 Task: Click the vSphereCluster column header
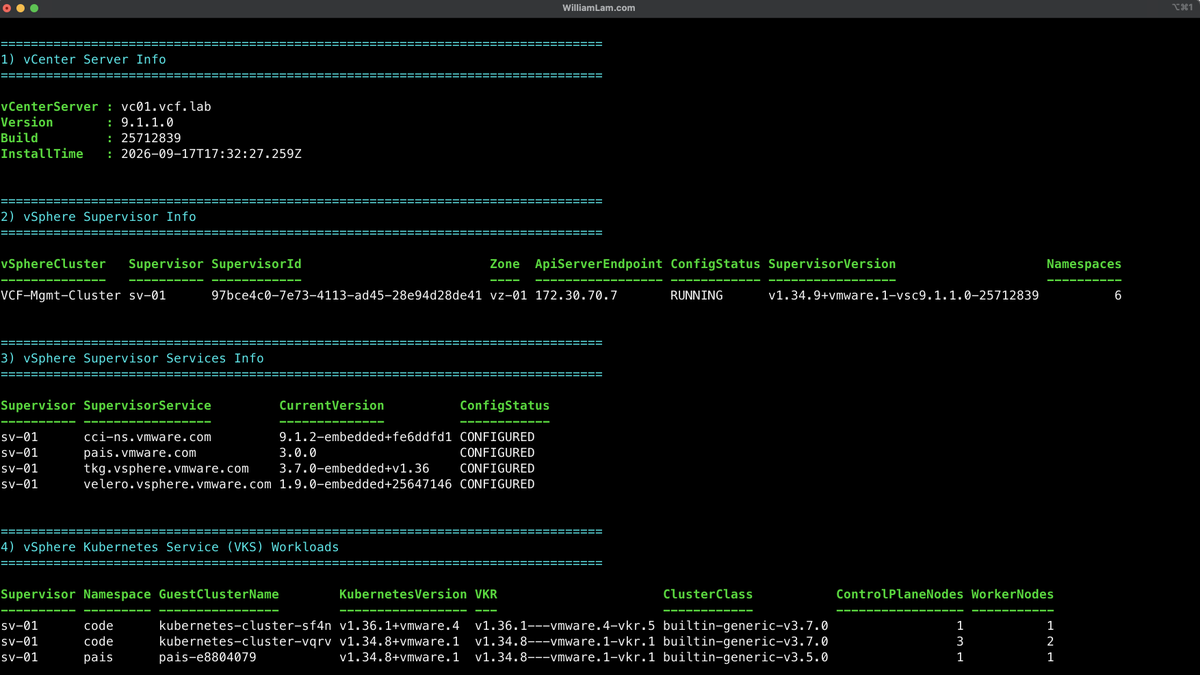(53, 264)
